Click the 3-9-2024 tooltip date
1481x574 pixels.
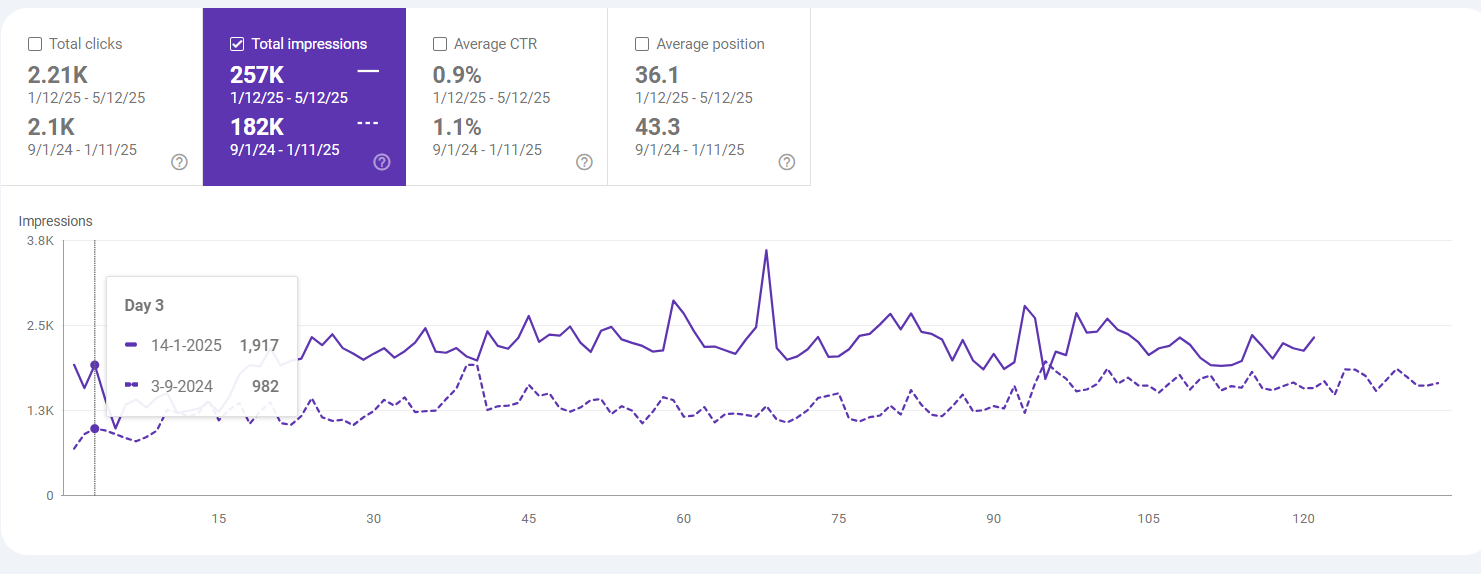coord(181,385)
